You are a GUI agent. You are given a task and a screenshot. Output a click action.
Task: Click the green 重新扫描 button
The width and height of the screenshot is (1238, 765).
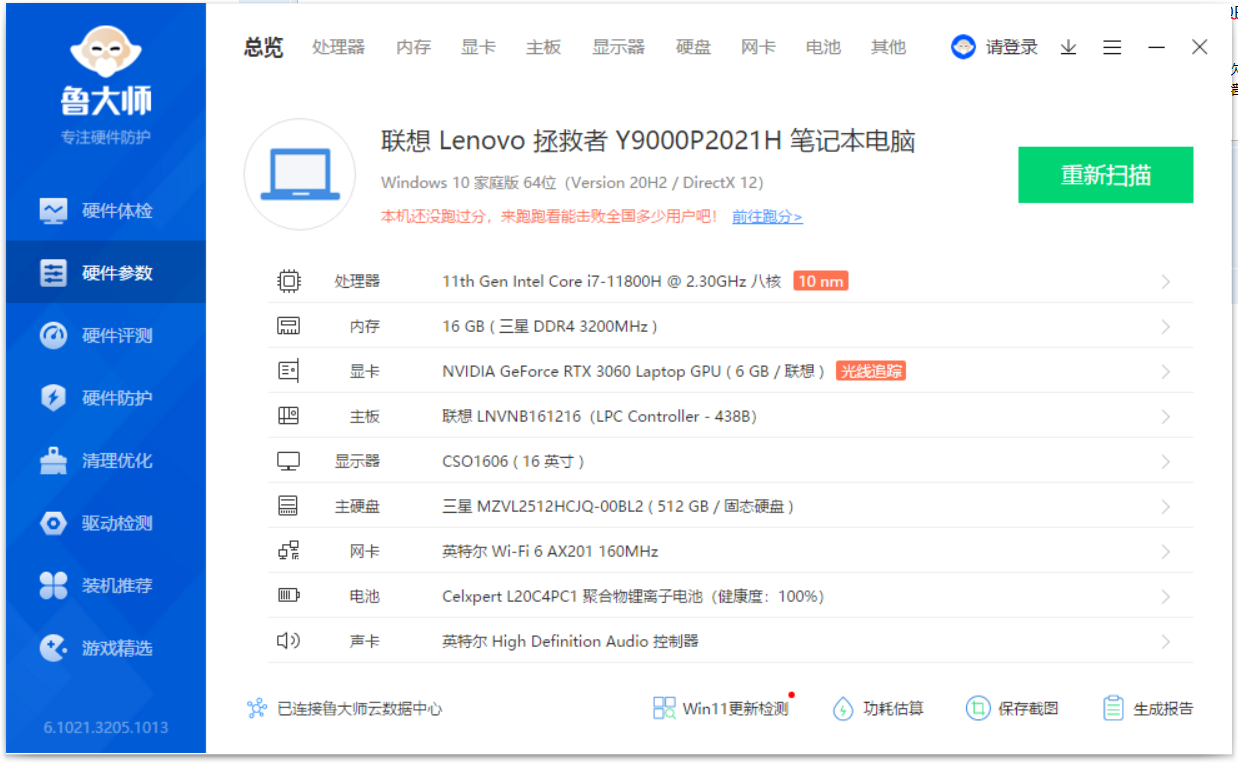(x=1106, y=175)
